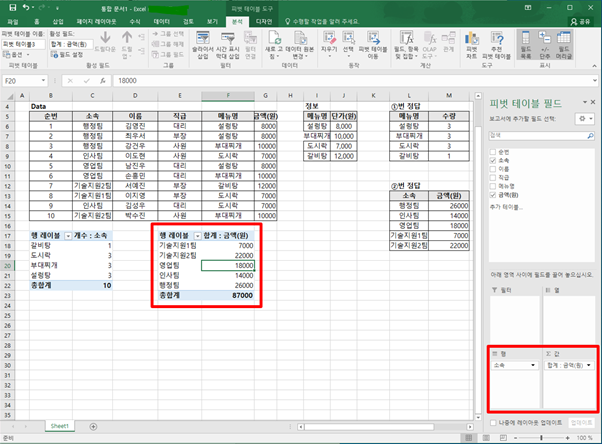Uncheck the 소속 field checkbox
Image resolution: width=602 pixels, height=444 pixels.
493,161
